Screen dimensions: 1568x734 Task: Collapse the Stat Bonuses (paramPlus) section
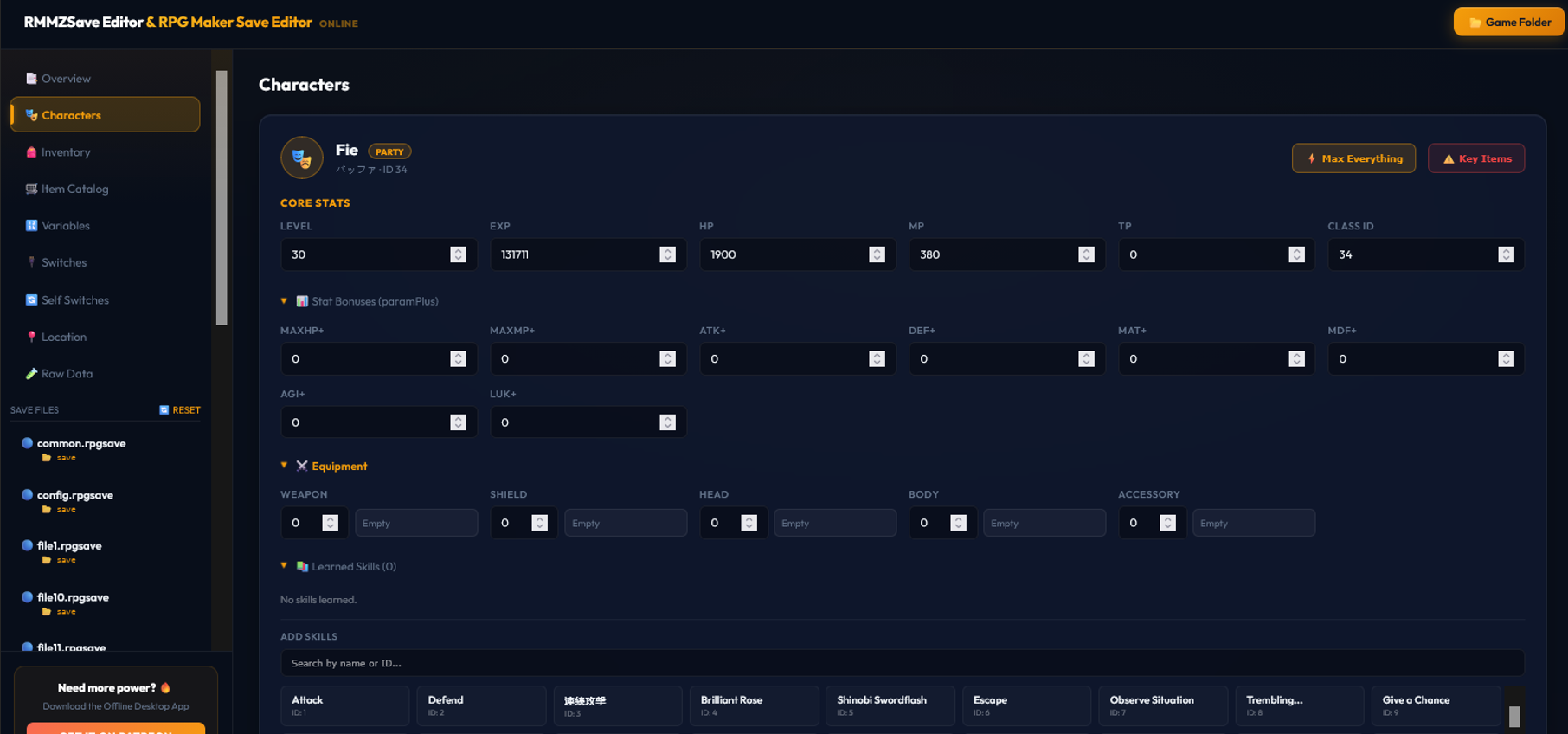click(x=284, y=301)
